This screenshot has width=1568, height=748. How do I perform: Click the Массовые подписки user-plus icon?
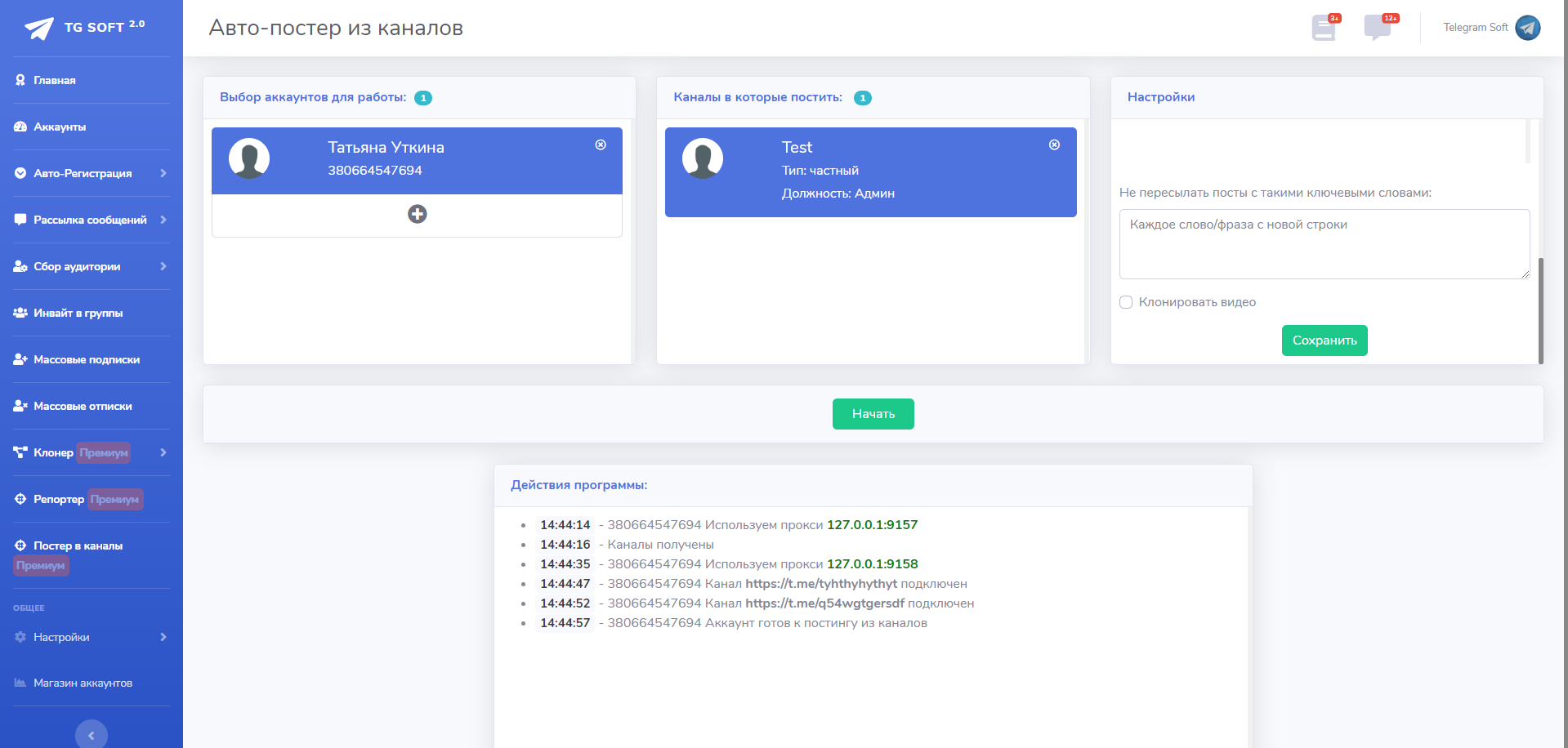pyautogui.click(x=20, y=359)
